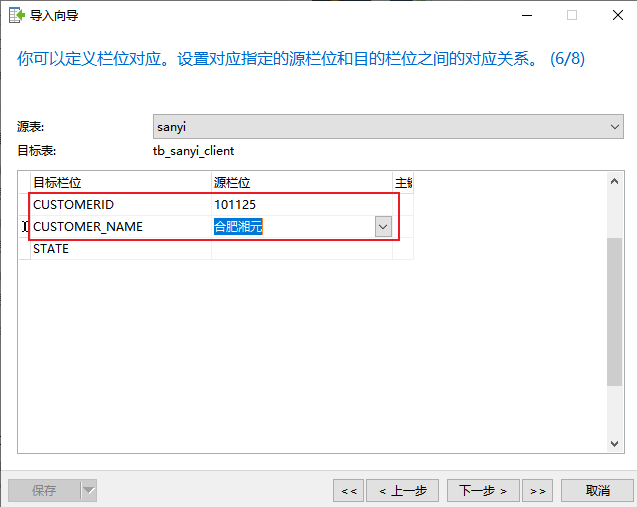Screen dimensions: 637x507
Task: Click the empty source field for STATE
Action: (302, 249)
